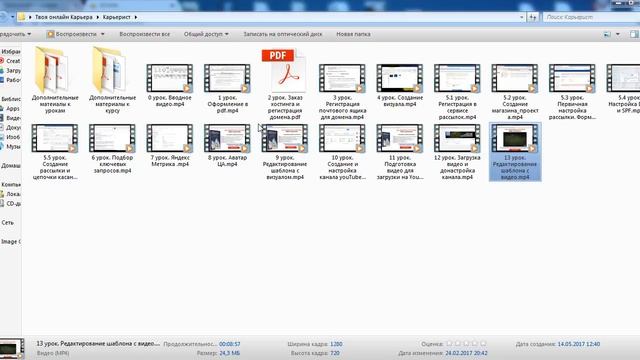
Task: Open Image item in navigation pane
Action: [x=11, y=242]
